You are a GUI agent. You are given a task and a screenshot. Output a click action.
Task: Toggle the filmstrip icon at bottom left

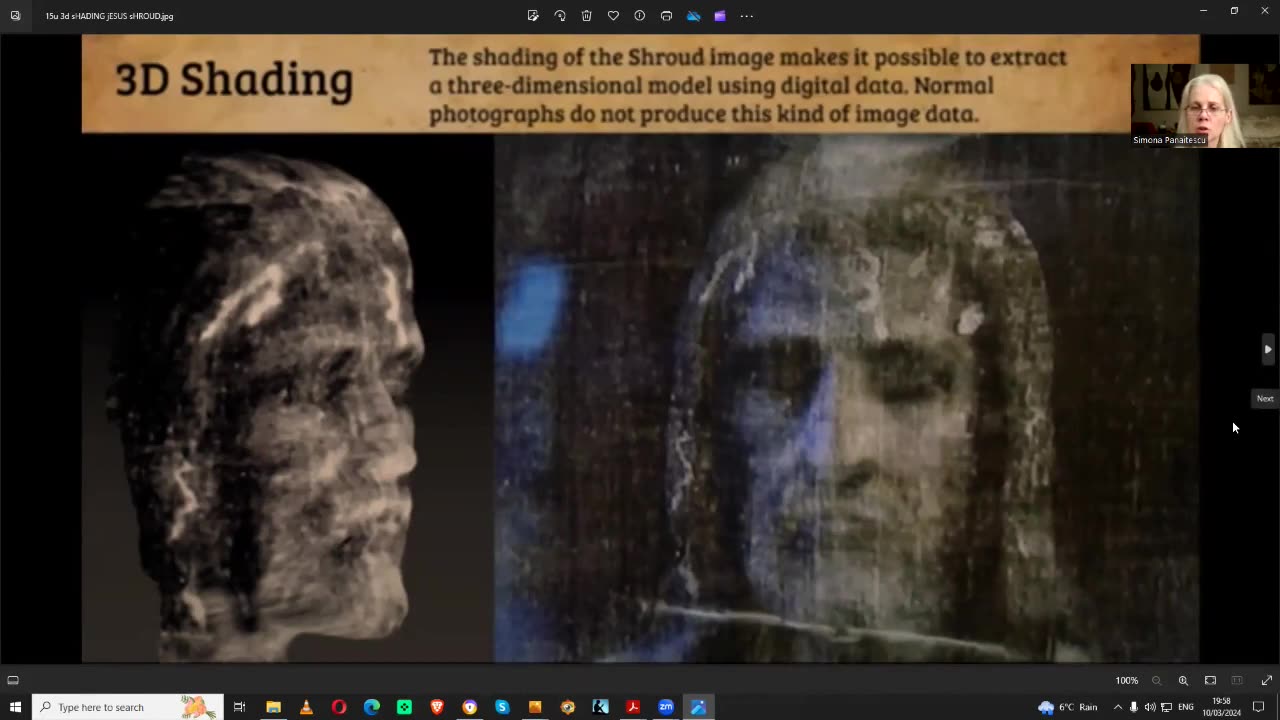[13, 680]
